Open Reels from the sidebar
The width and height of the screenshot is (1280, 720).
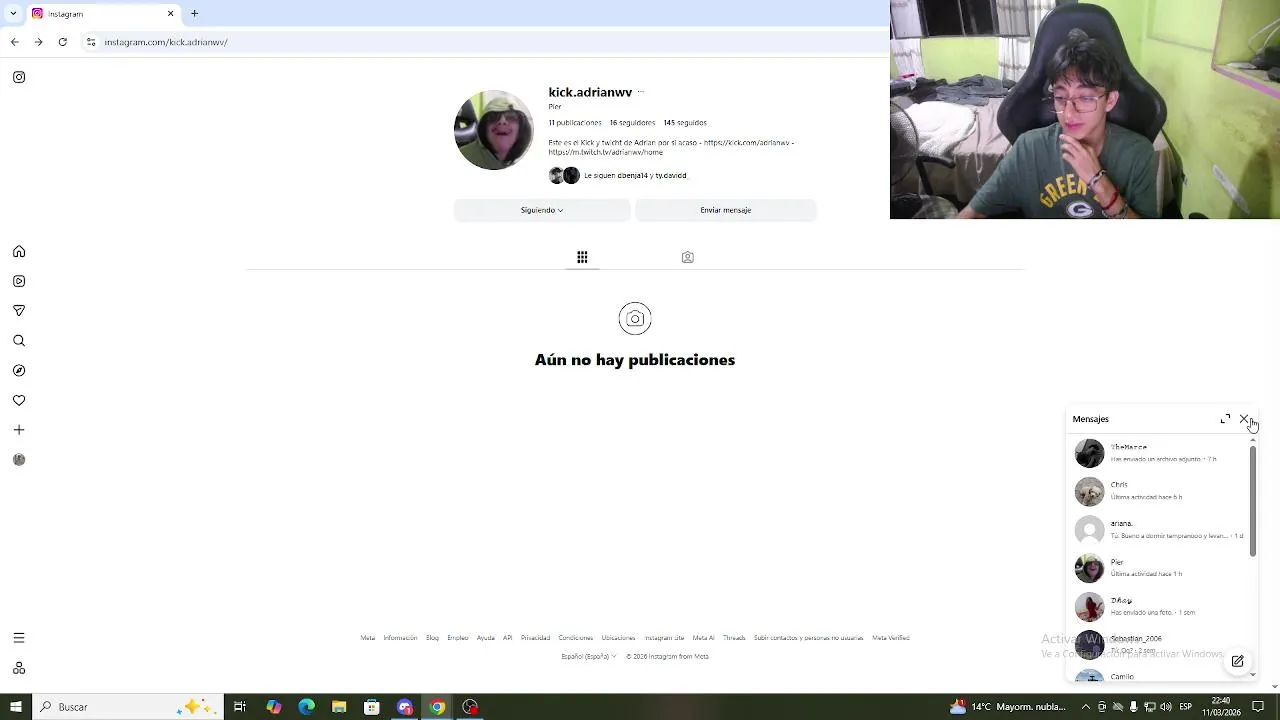(x=19, y=281)
